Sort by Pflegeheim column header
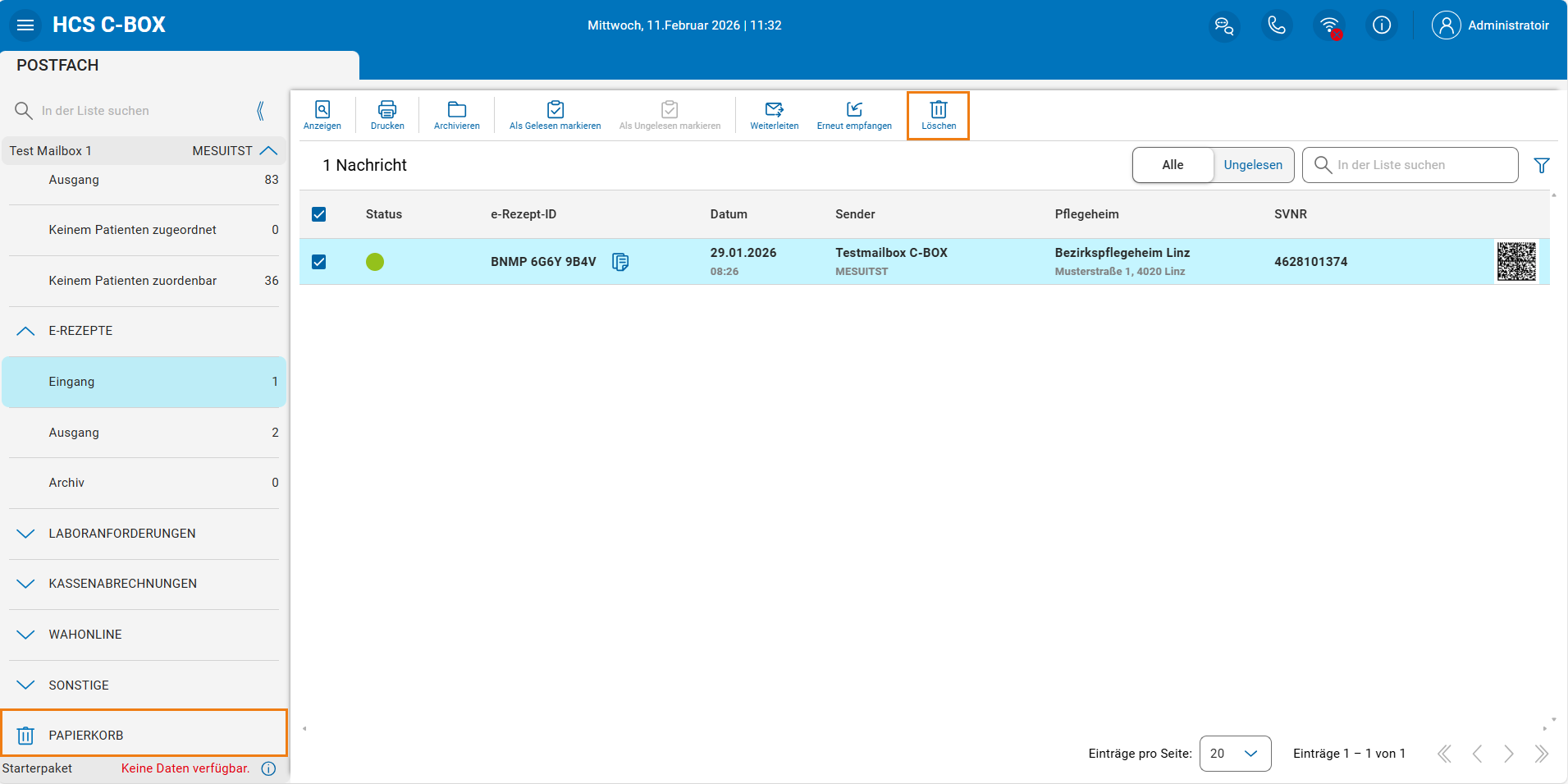Image resolution: width=1568 pixels, height=784 pixels. [x=1086, y=214]
